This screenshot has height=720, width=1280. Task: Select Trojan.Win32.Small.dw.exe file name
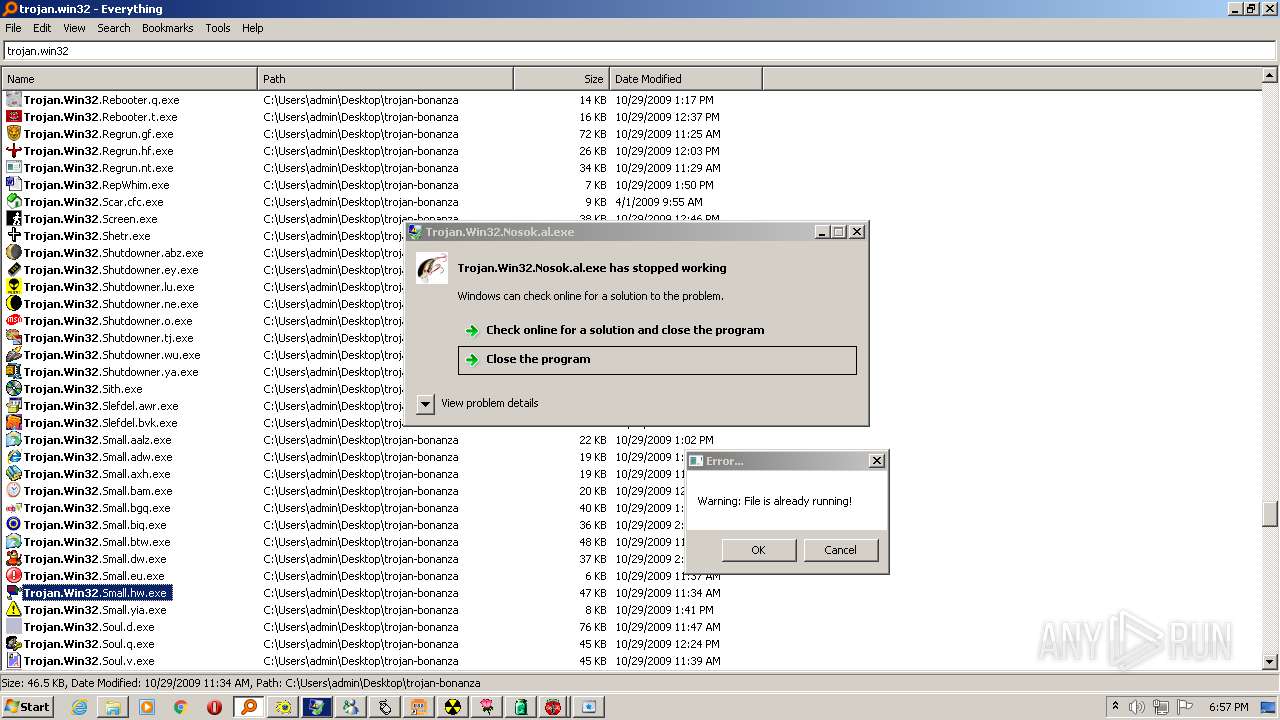click(x=95, y=559)
